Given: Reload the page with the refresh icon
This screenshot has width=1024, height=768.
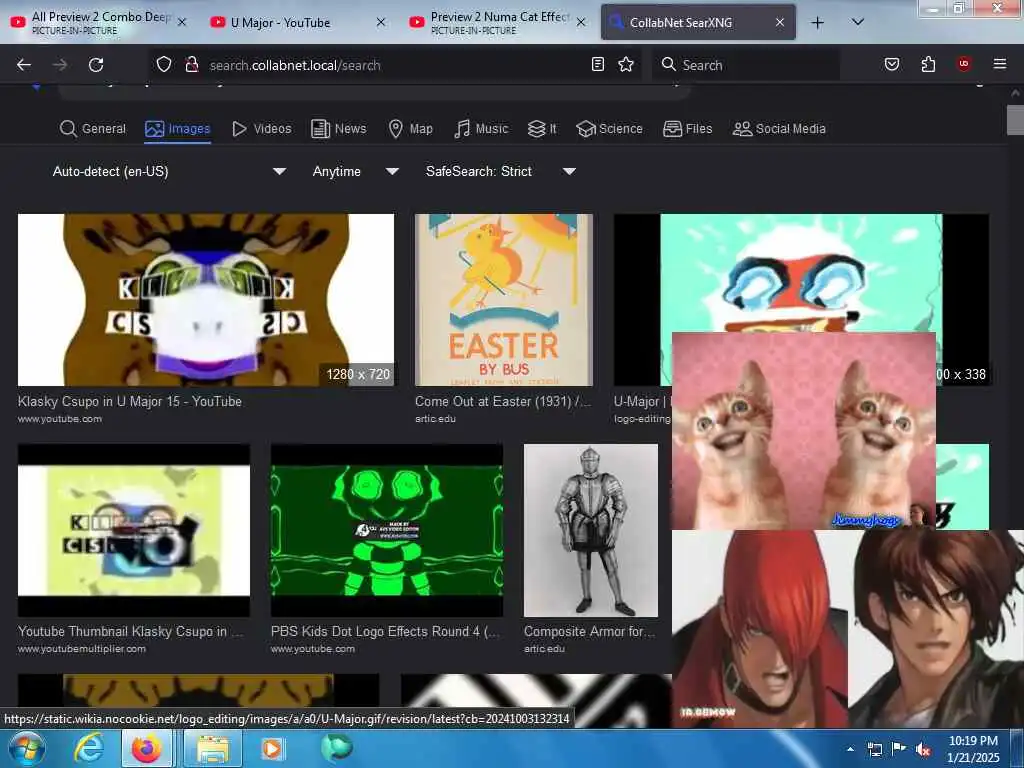Looking at the screenshot, I should [96, 65].
